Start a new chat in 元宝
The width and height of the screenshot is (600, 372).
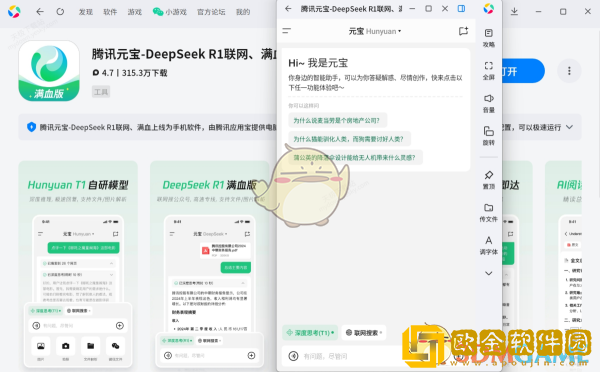(463, 31)
